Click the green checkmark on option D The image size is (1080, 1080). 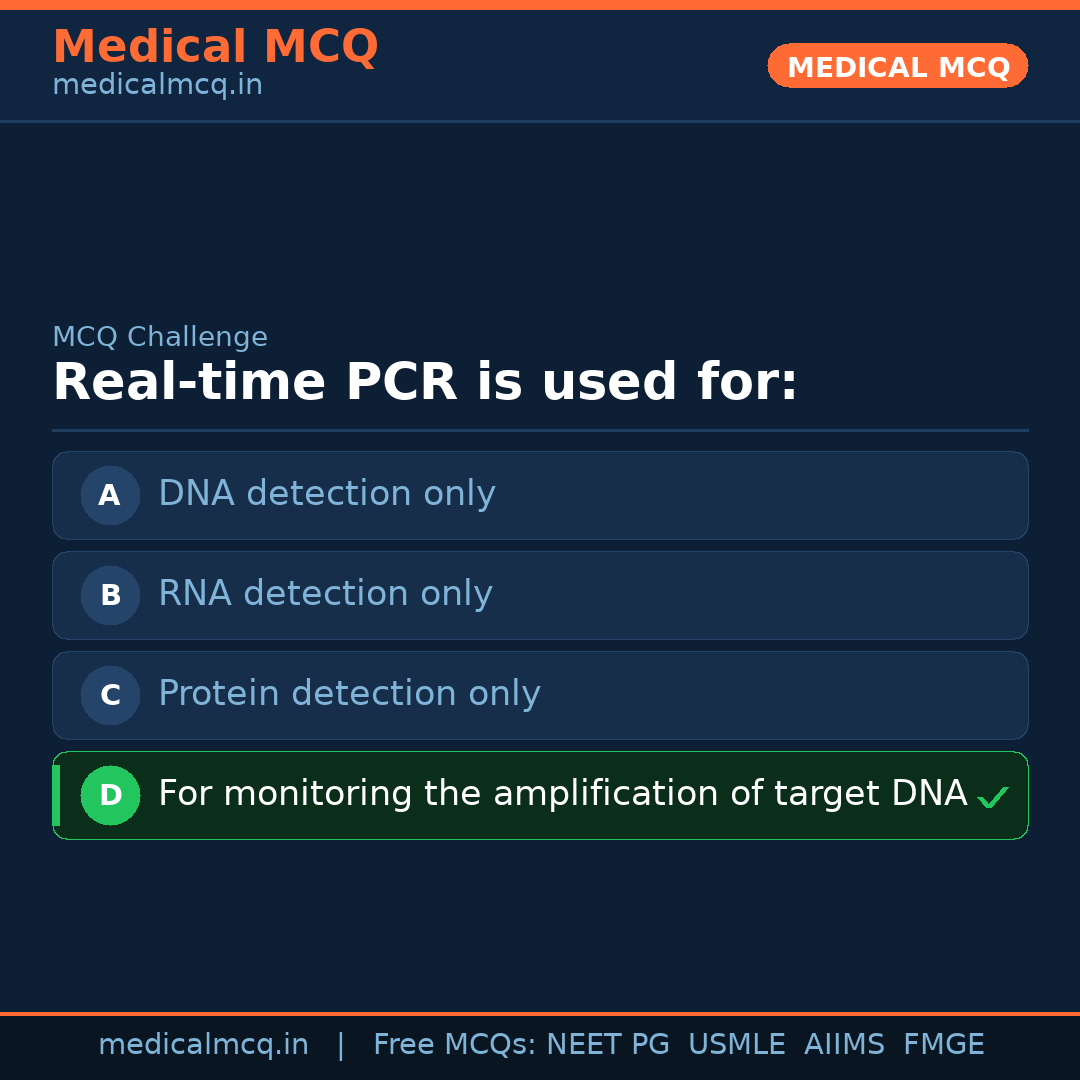coord(992,797)
